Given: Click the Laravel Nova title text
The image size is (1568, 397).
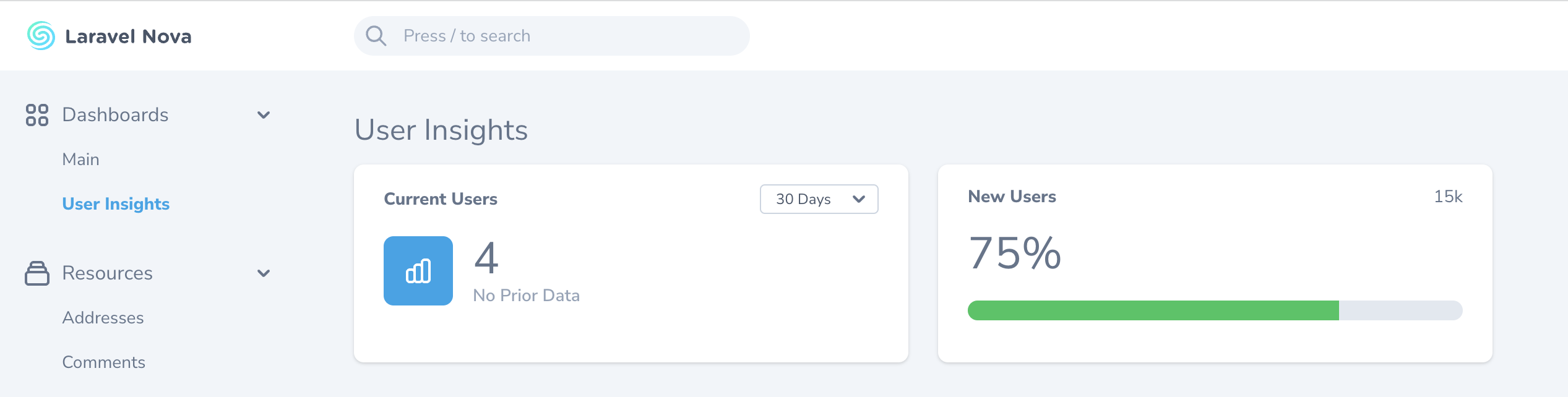Looking at the screenshot, I should point(128,36).
